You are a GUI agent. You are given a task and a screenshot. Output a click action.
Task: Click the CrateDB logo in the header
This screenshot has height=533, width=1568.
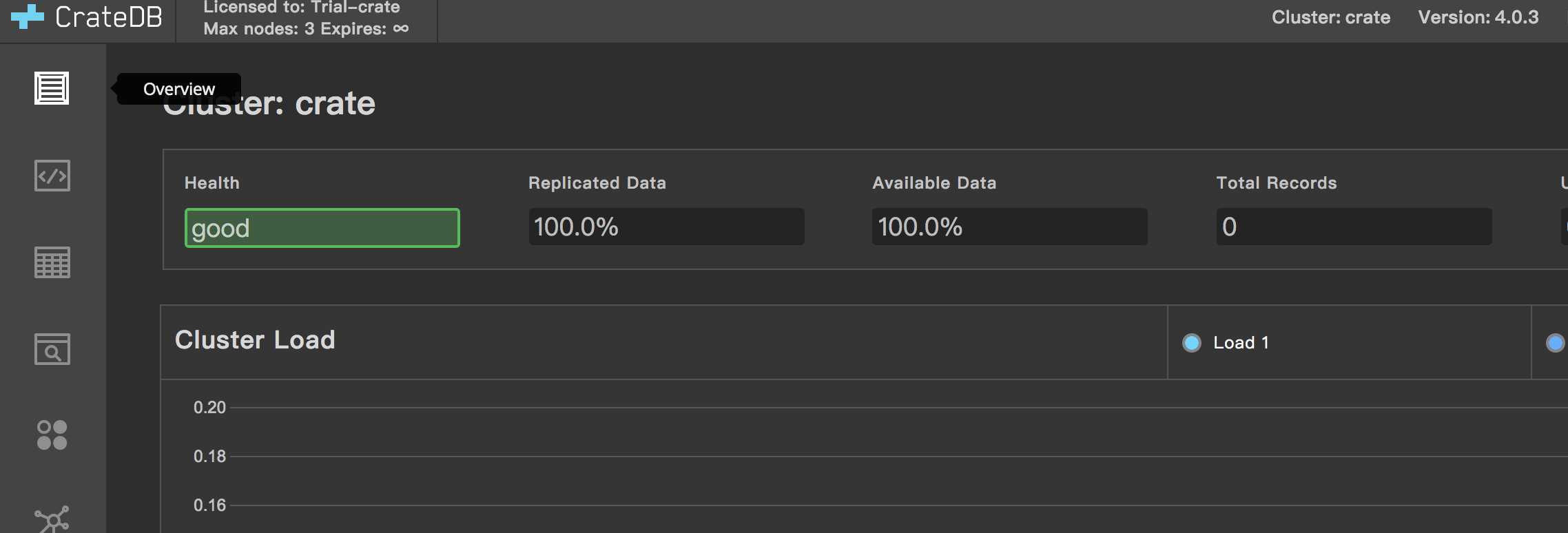(x=87, y=17)
